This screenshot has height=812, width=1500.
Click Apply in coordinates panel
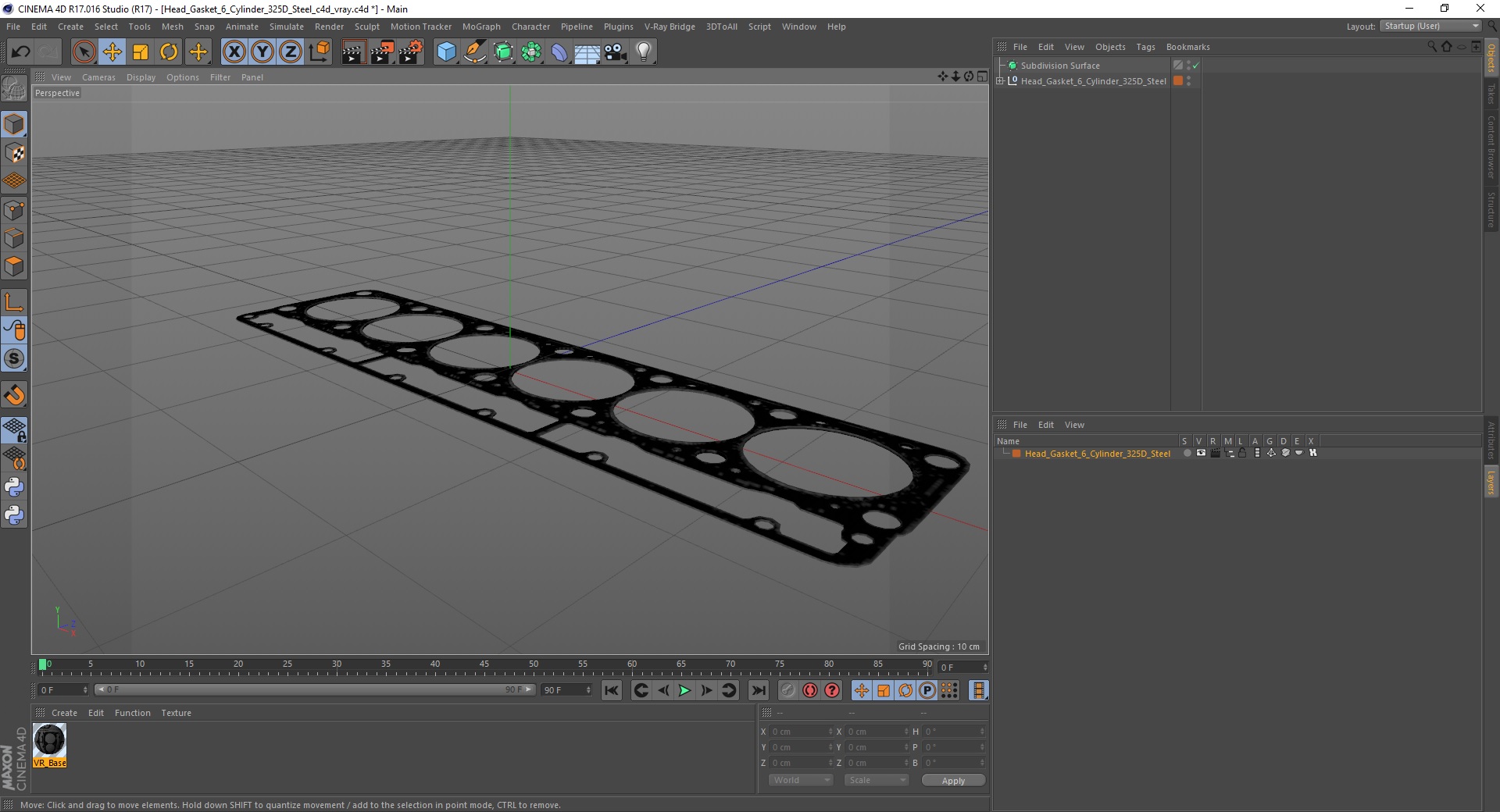point(953,781)
